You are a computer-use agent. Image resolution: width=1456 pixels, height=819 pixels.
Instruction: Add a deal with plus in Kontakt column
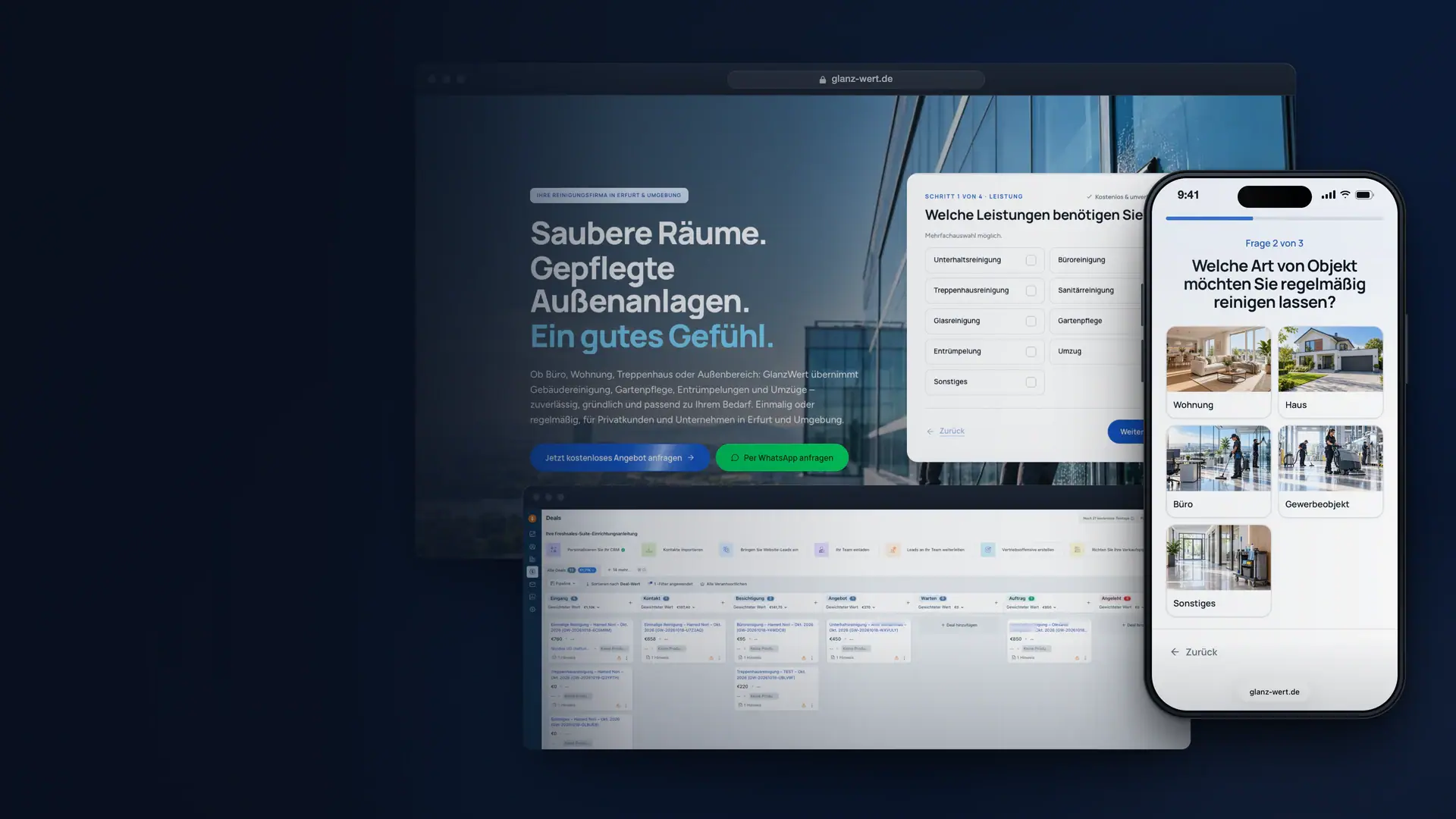coord(723,603)
